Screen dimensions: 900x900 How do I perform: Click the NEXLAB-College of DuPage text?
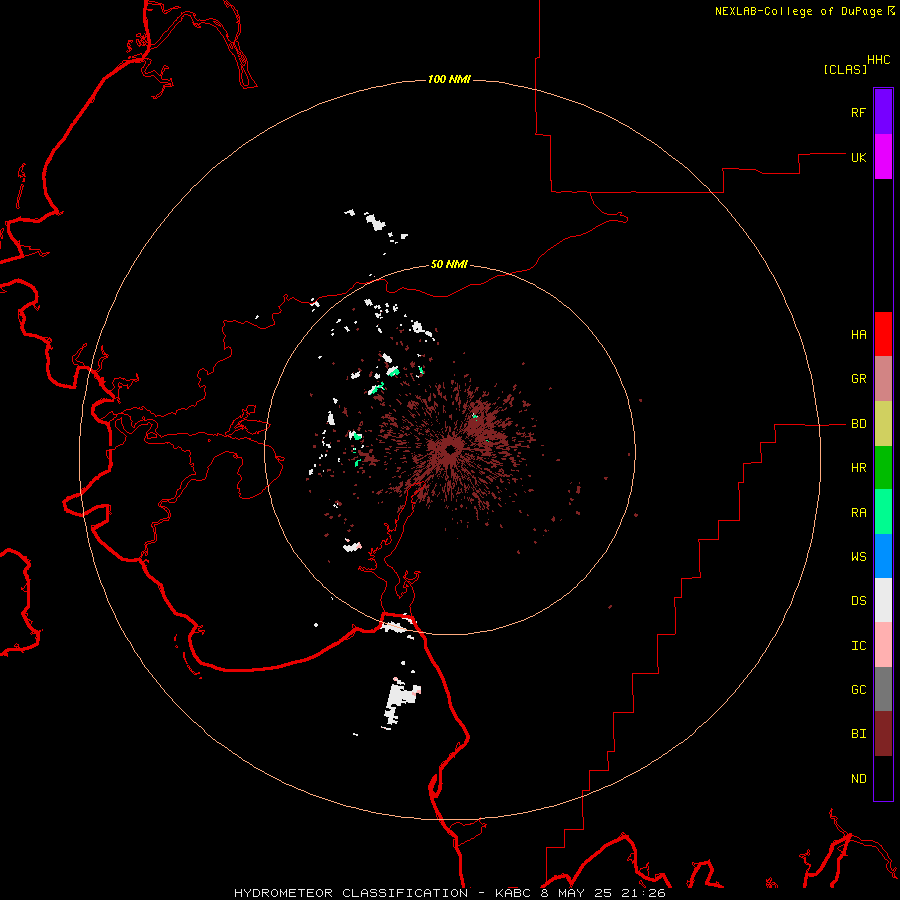pyautogui.click(x=798, y=11)
